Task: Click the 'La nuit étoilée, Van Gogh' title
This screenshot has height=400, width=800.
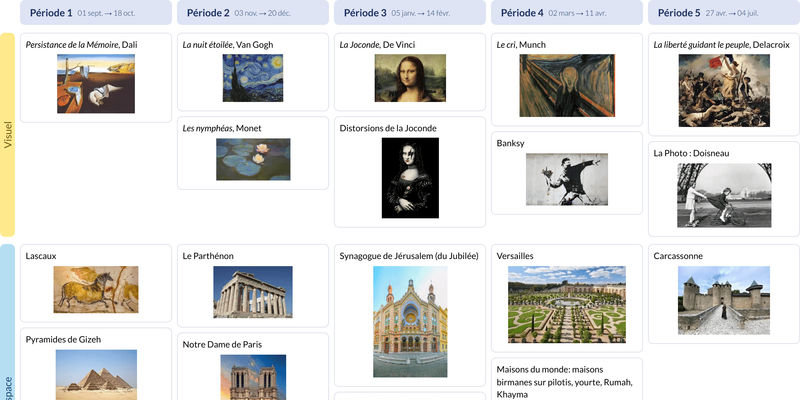Action: [x=228, y=44]
